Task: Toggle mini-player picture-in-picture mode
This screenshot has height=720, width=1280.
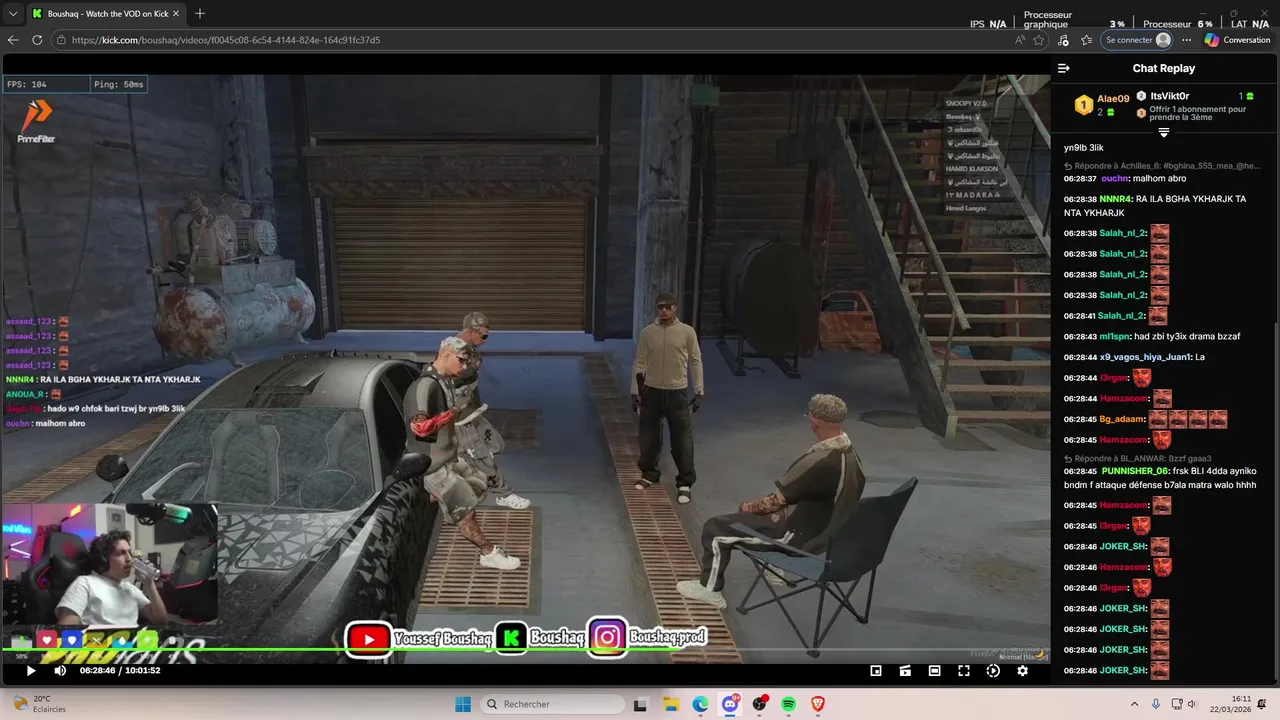Action: 876,671
